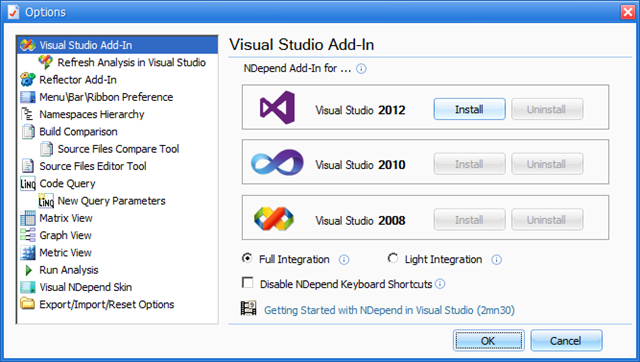Screen dimensions: 640x362
Task: Click the Visual Studio 2010 infinity logo
Action: tap(277, 162)
